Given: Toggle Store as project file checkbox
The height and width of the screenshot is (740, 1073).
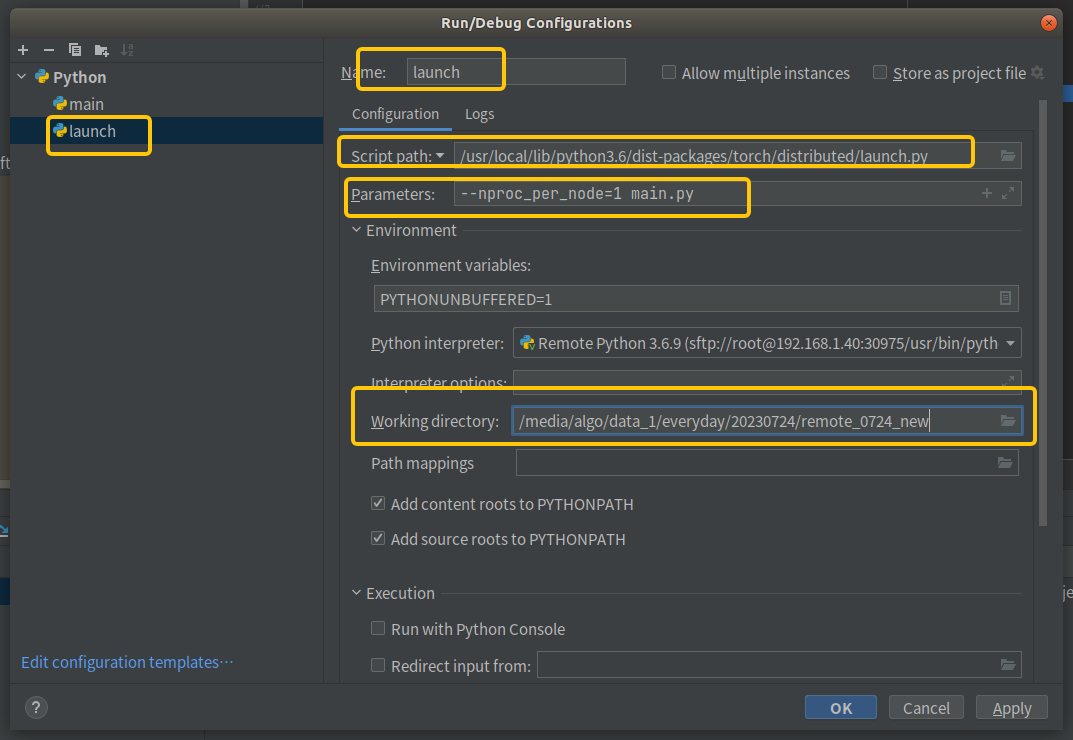Looking at the screenshot, I should click(x=880, y=73).
